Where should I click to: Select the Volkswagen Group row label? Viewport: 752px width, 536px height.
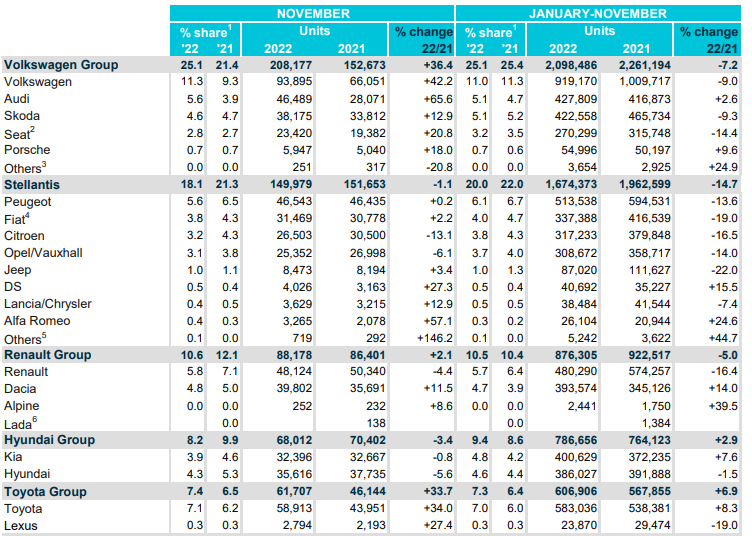(x=61, y=65)
